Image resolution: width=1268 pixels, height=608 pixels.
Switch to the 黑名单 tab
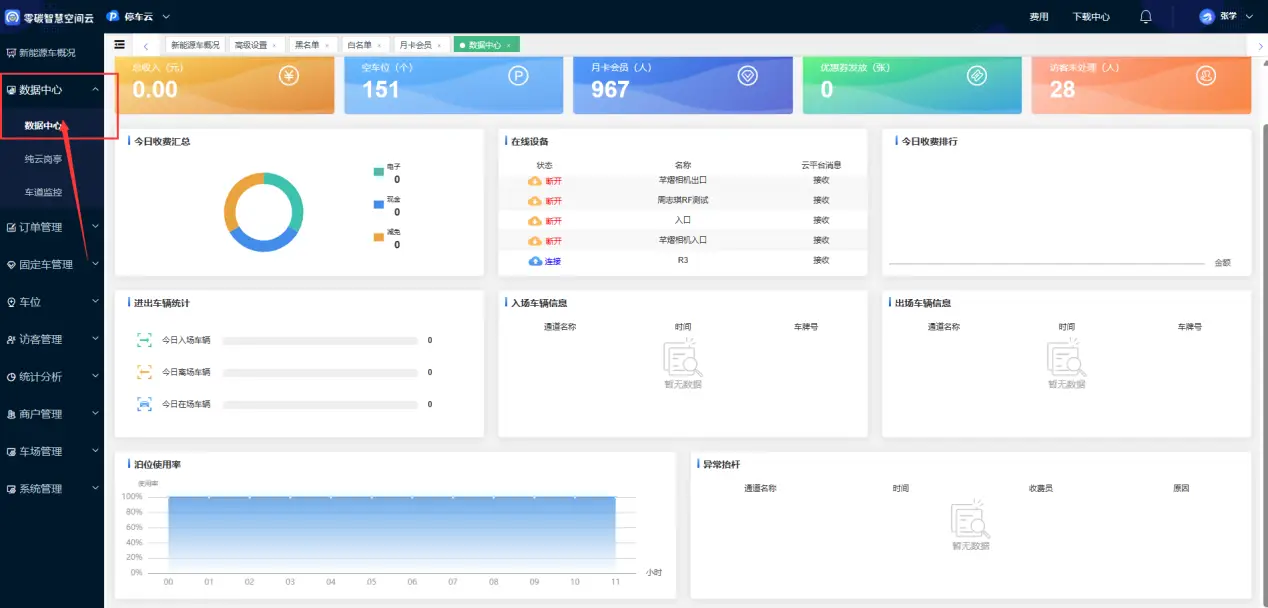[x=307, y=45]
